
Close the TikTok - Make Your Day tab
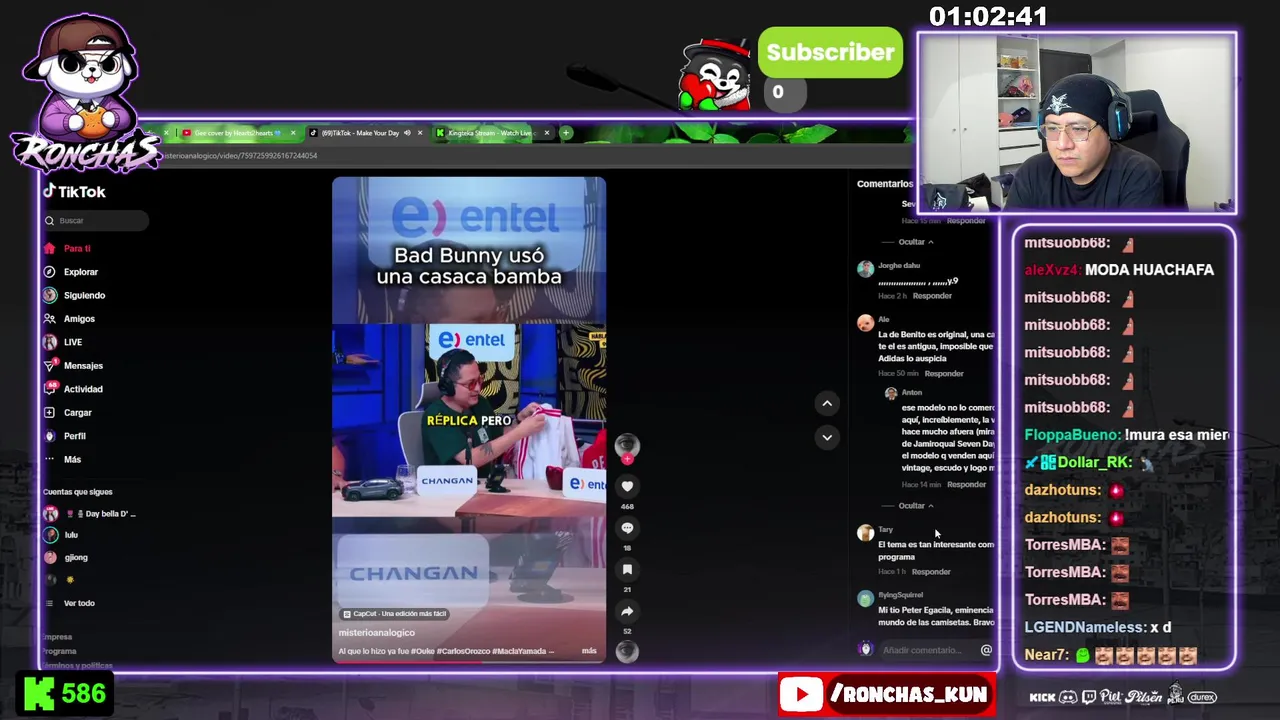click(420, 133)
